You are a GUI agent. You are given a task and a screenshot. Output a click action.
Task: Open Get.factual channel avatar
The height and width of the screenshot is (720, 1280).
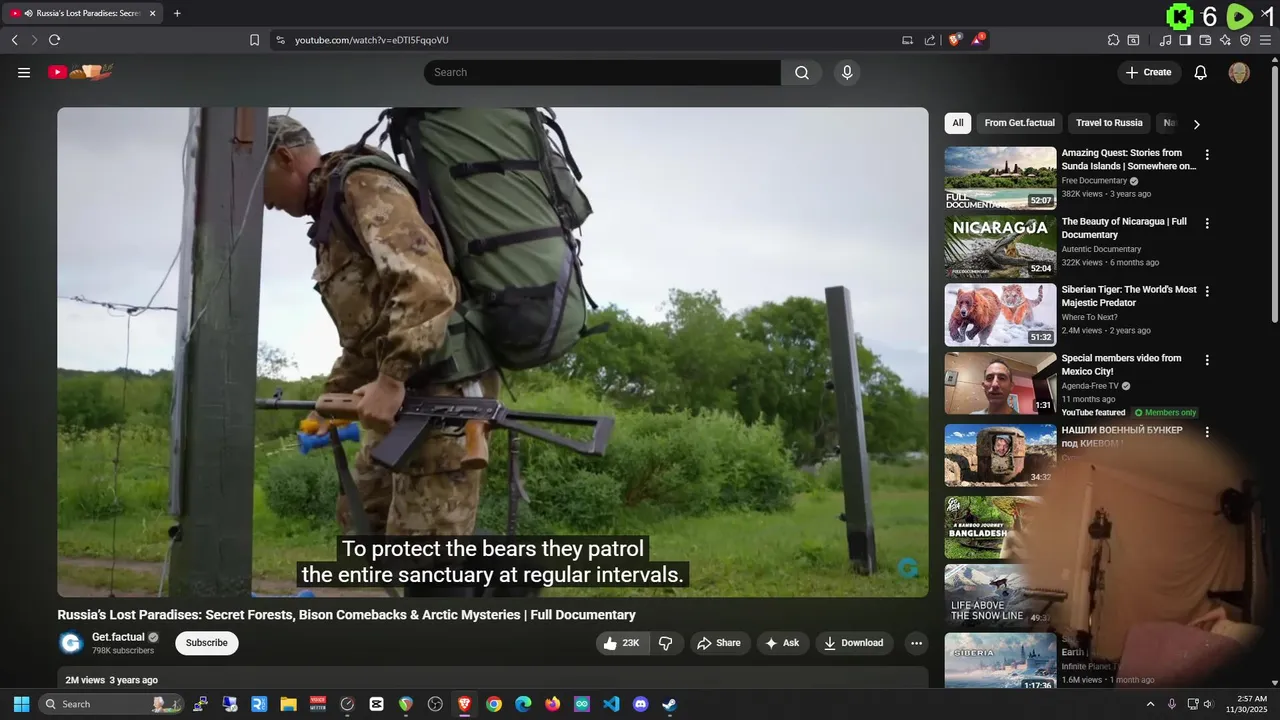70,643
